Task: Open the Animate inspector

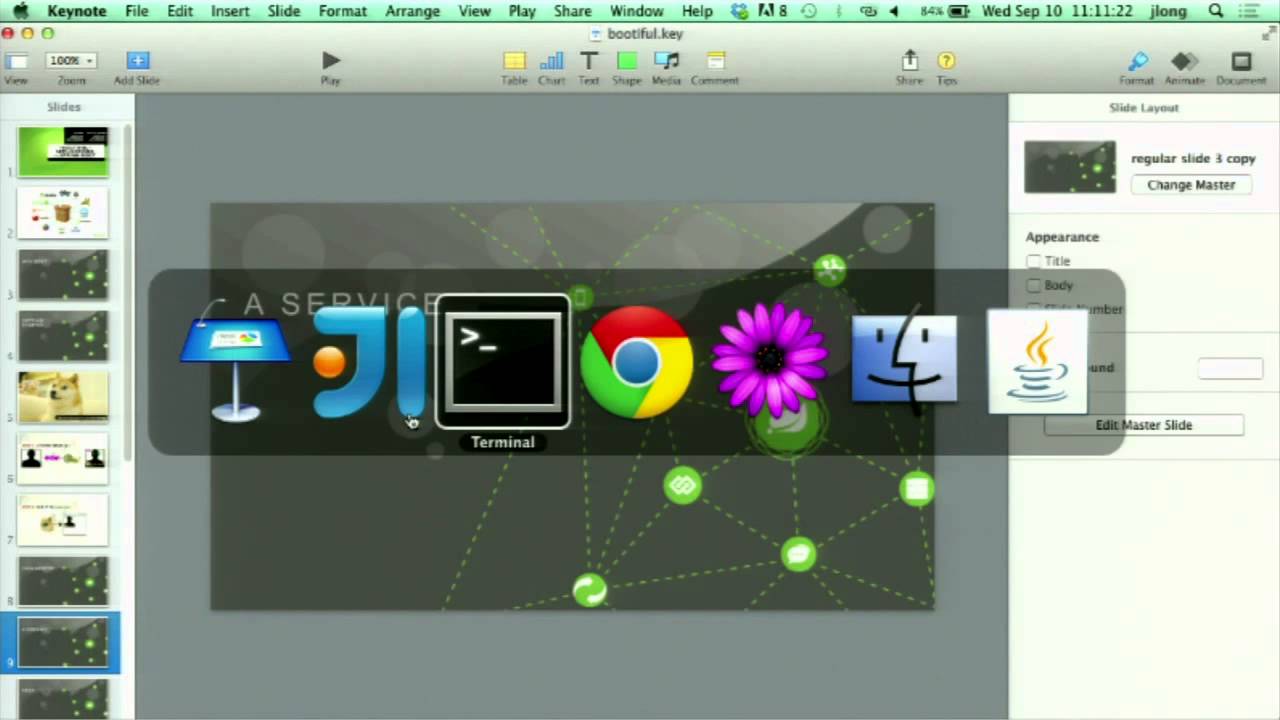Action: [x=1184, y=62]
